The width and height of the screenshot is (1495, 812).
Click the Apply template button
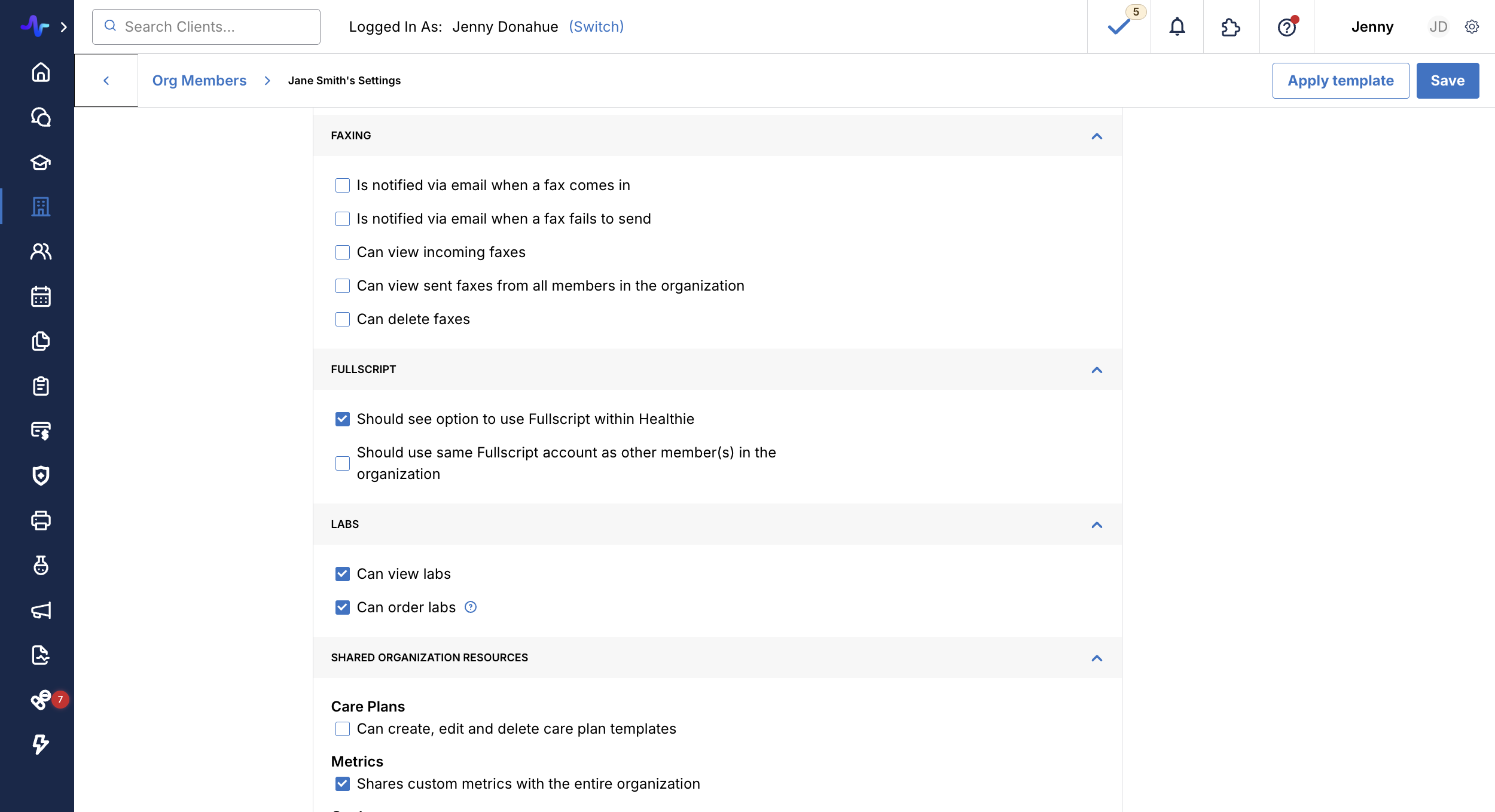pos(1340,81)
